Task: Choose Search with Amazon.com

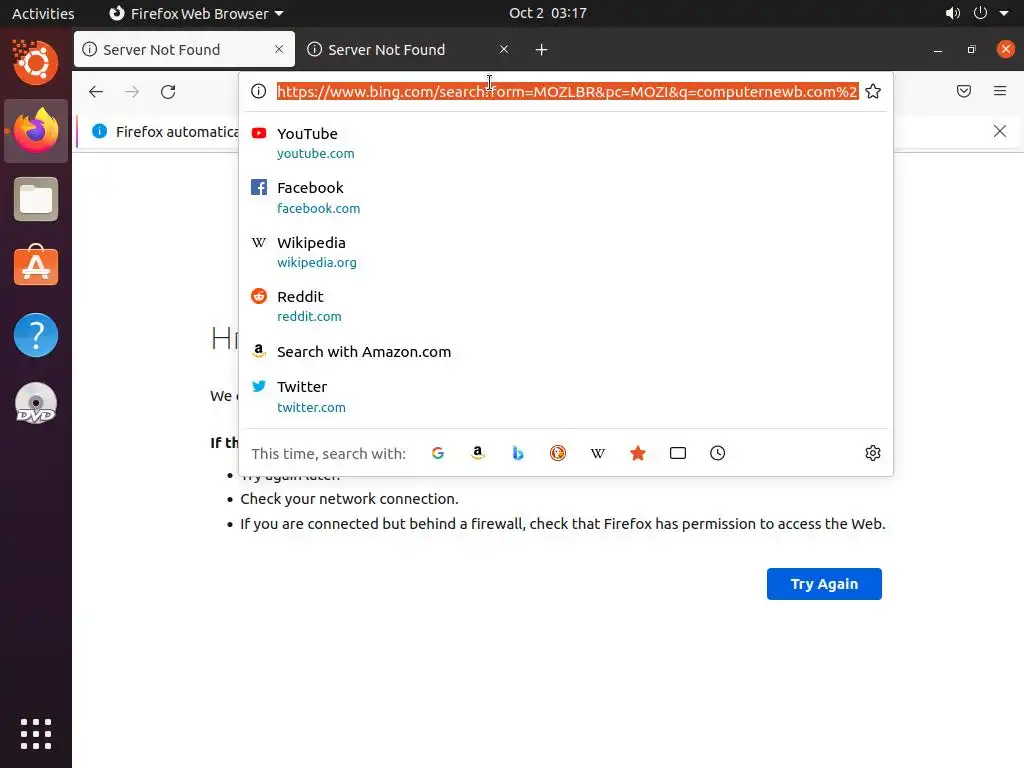Action: (x=566, y=351)
